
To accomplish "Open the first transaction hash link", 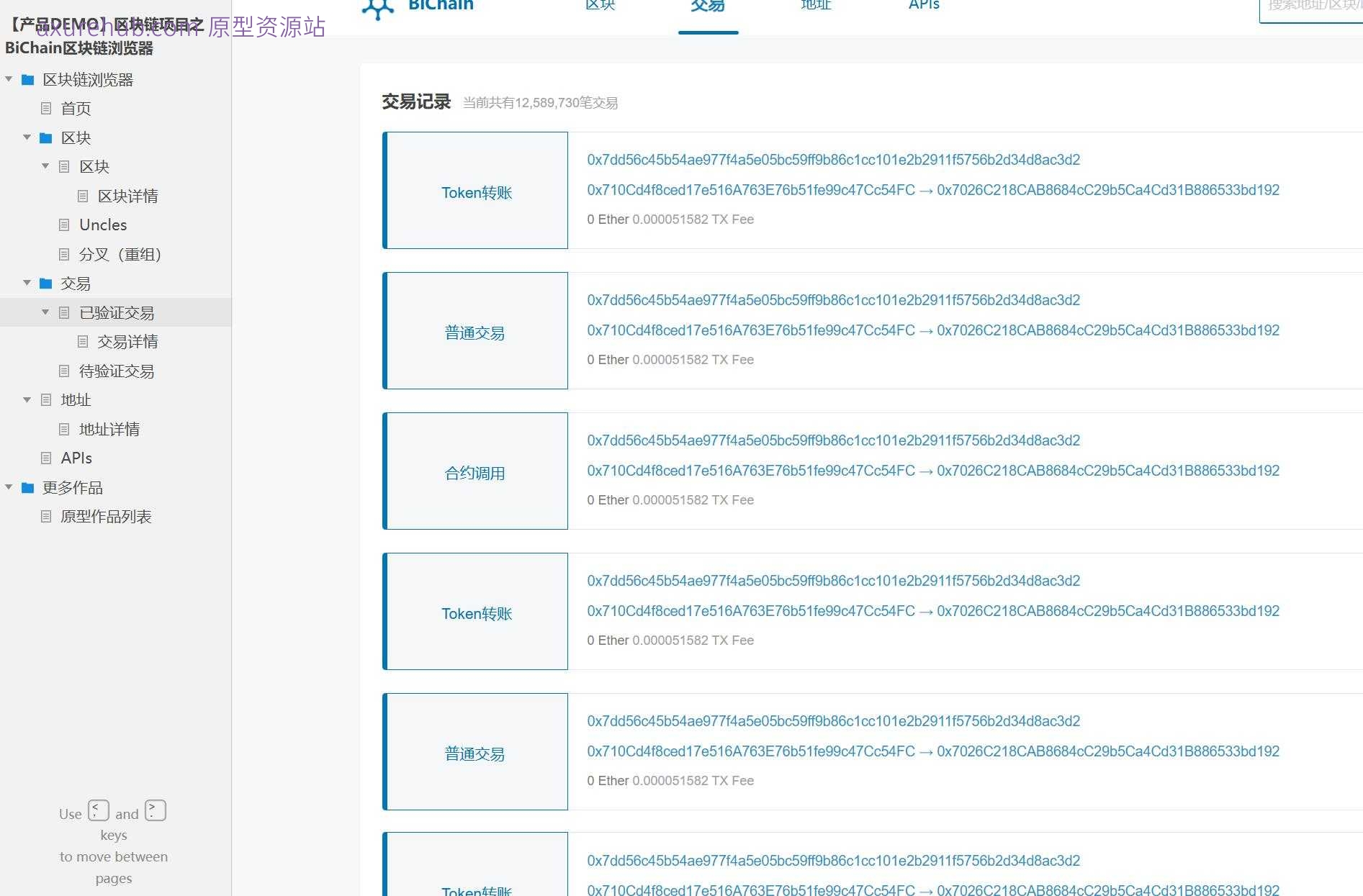I will (833, 160).
